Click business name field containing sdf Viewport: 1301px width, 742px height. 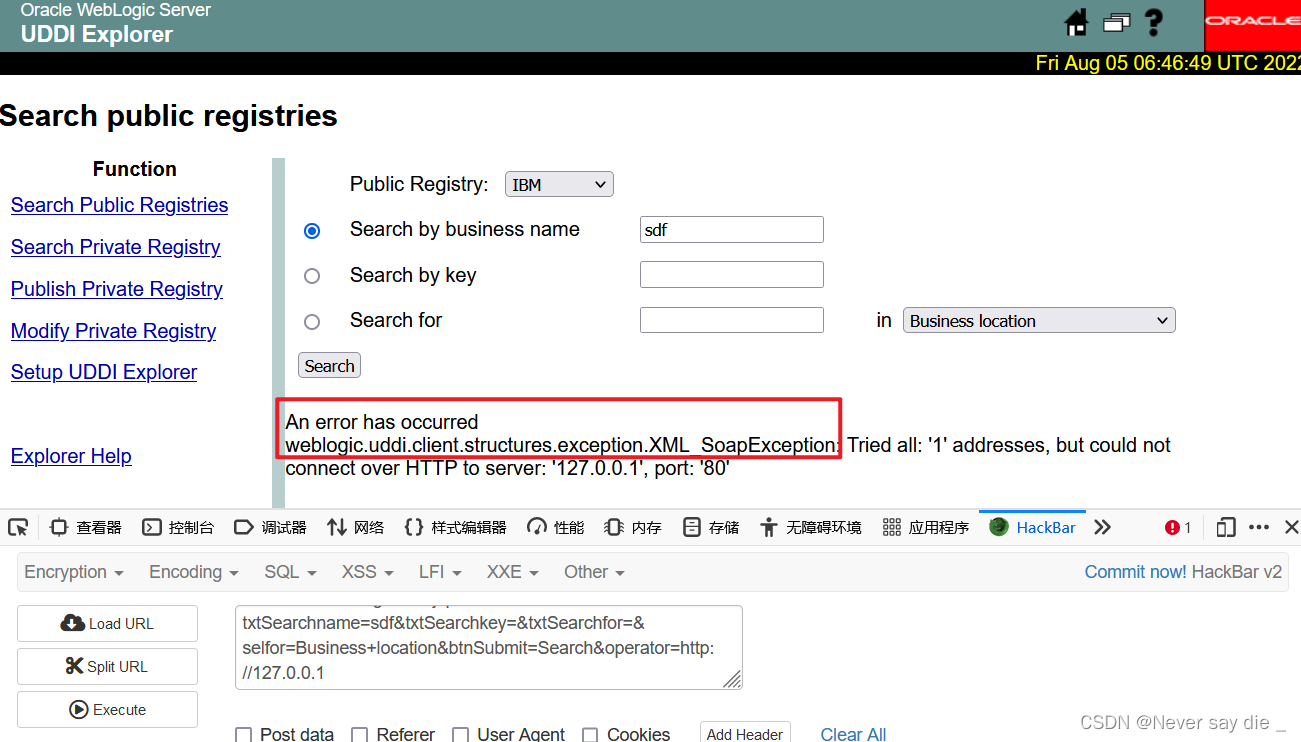pyautogui.click(x=732, y=229)
